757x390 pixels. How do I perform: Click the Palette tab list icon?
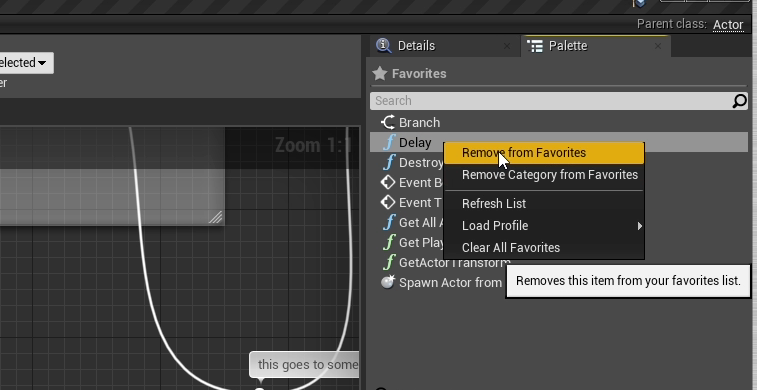click(x=535, y=46)
